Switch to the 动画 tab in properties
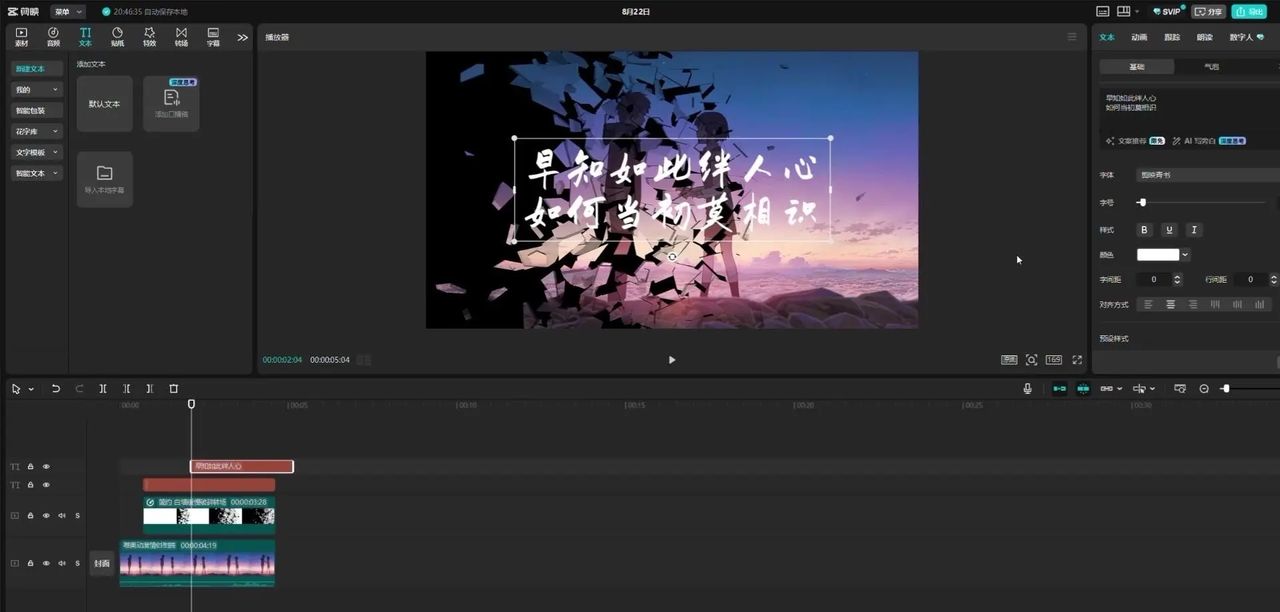 [x=1139, y=37]
